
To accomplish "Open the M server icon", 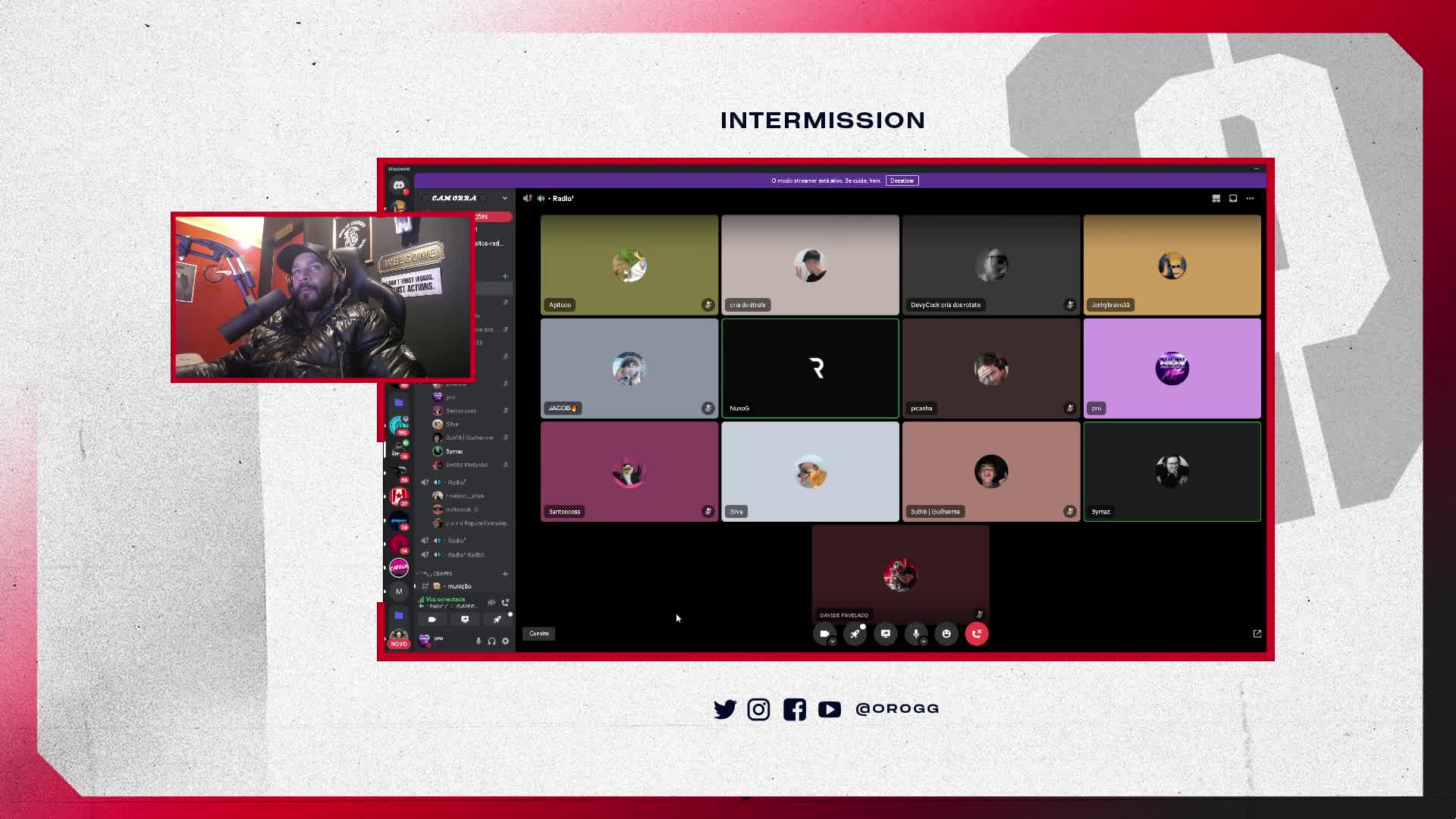I will (x=399, y=591).
